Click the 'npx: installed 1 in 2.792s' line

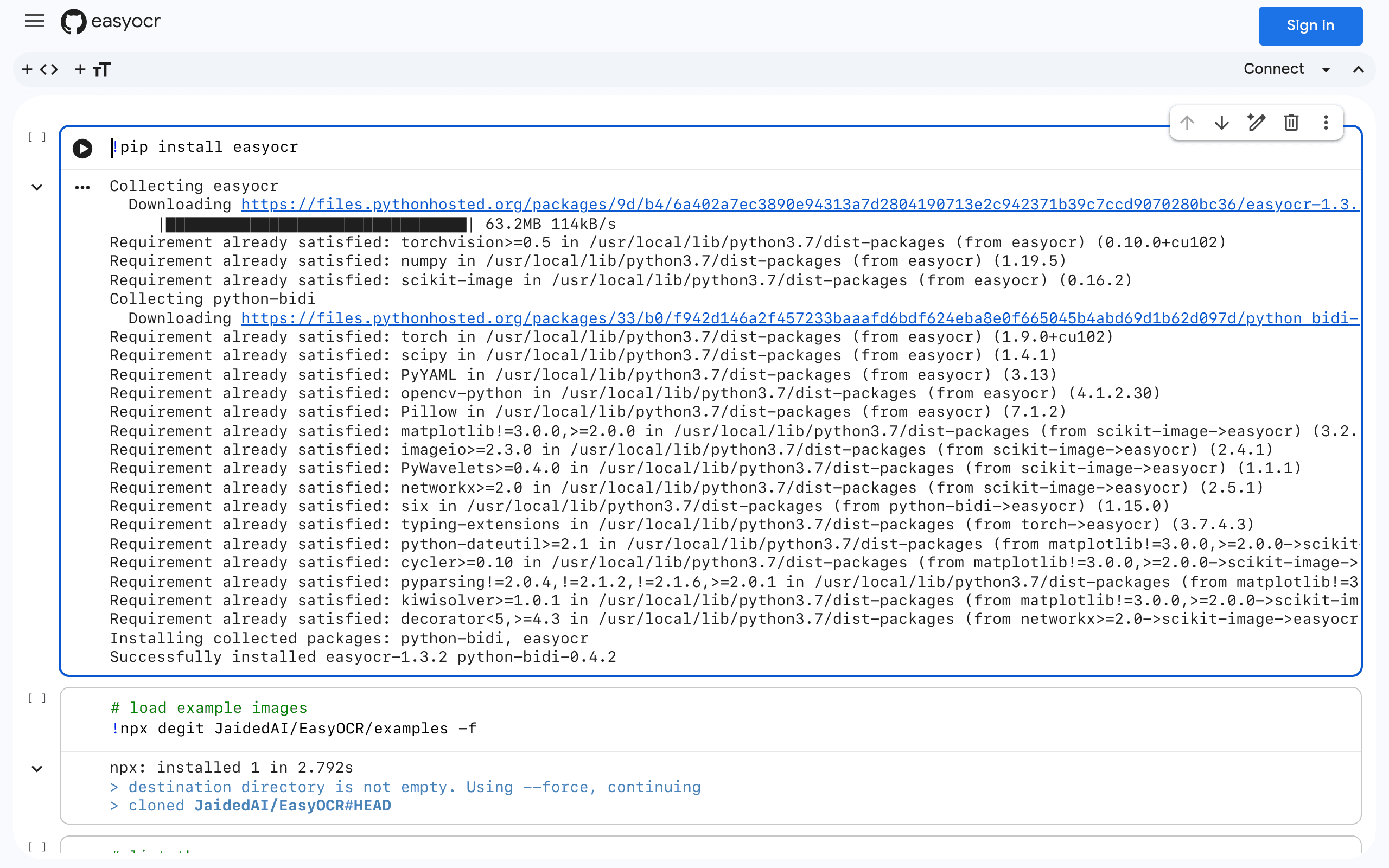(x=231, y=768)
